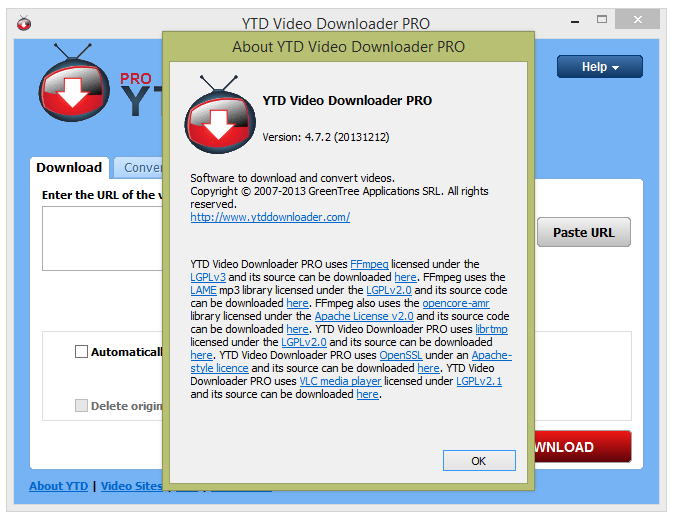Click the YTD app icon in title bar
The image size is (675, 520).
(24, 23)
